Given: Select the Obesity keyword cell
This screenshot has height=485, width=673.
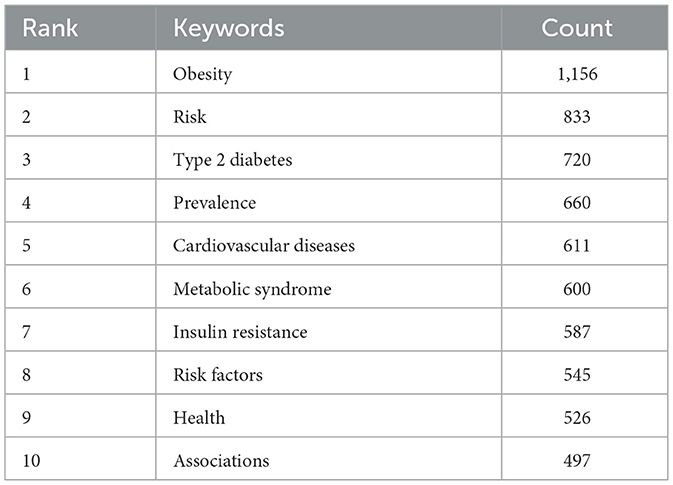Looking at the screenshot, I should 202,74.
